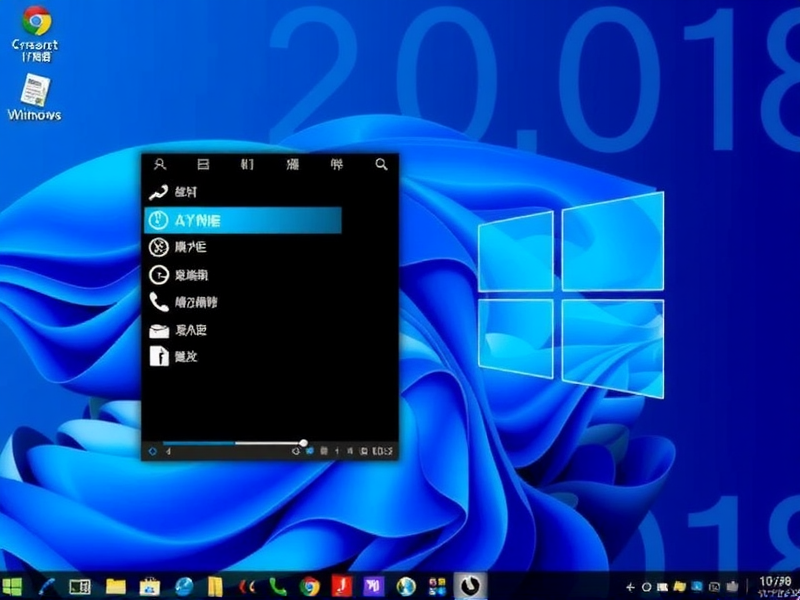Select the person profile icon in the top bar

point(159,164)
